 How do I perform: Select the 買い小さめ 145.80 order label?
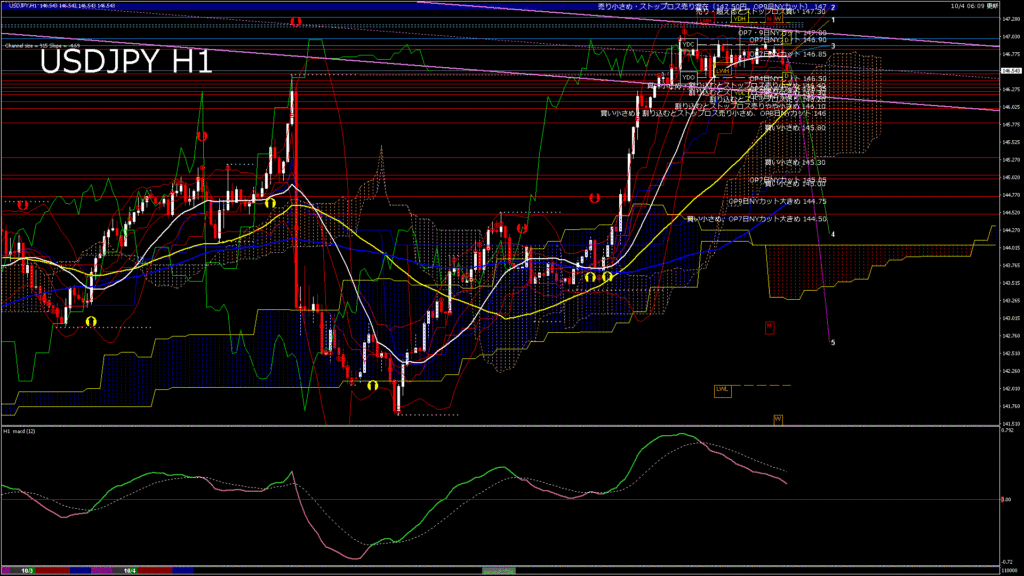pyautogui.click(x=795, y=128)
